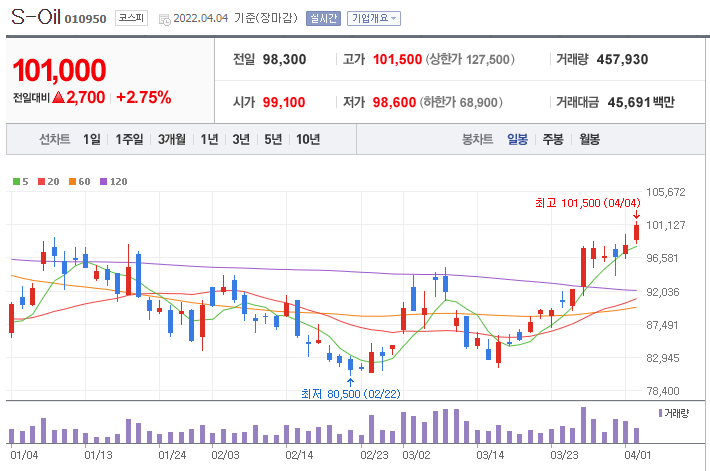Click the 전일 value 98,300
This screenshot has width=710, height=471.
(284, 59)
